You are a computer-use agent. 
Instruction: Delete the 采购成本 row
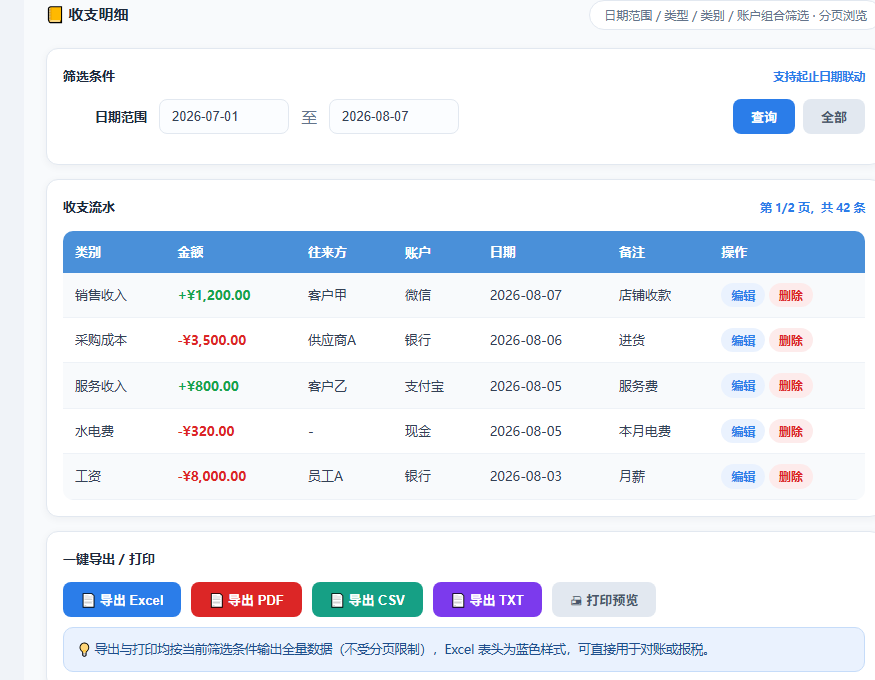(x=791, y=340)
